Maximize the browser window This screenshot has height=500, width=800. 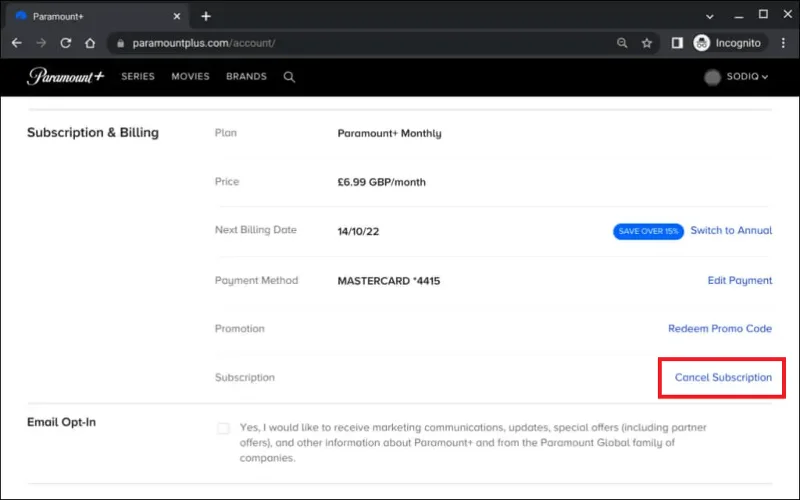coord(763,14)
